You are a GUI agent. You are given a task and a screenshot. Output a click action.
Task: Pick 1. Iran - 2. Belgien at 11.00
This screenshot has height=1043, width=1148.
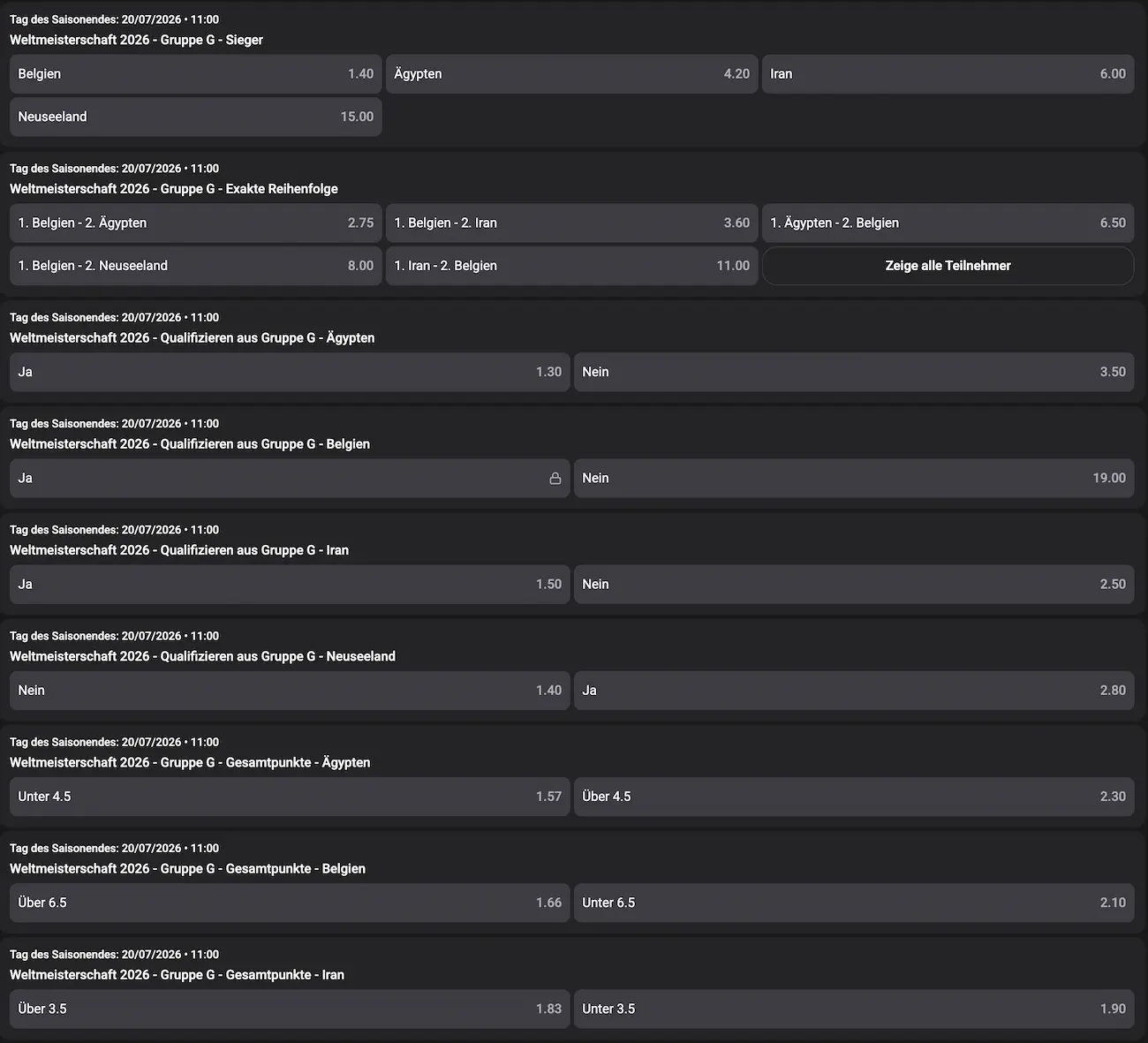point(571,266)
